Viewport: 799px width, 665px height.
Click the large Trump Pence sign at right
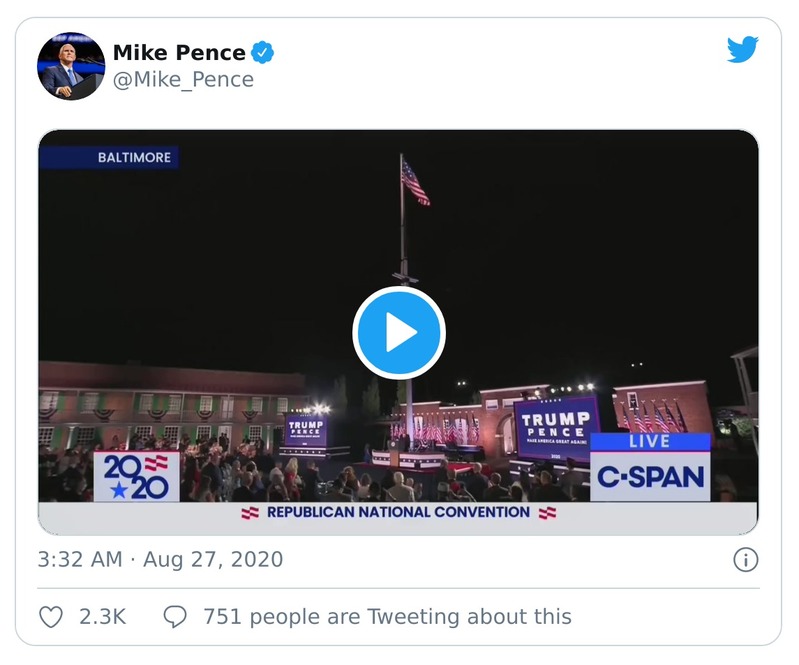tap(557, 427)
